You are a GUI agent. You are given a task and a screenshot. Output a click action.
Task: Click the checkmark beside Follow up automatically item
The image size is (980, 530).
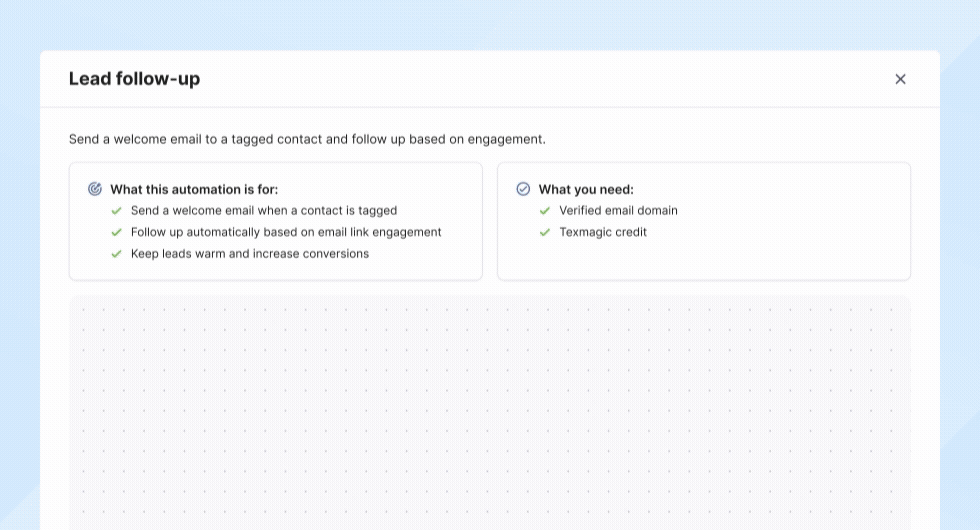[116, 232]
